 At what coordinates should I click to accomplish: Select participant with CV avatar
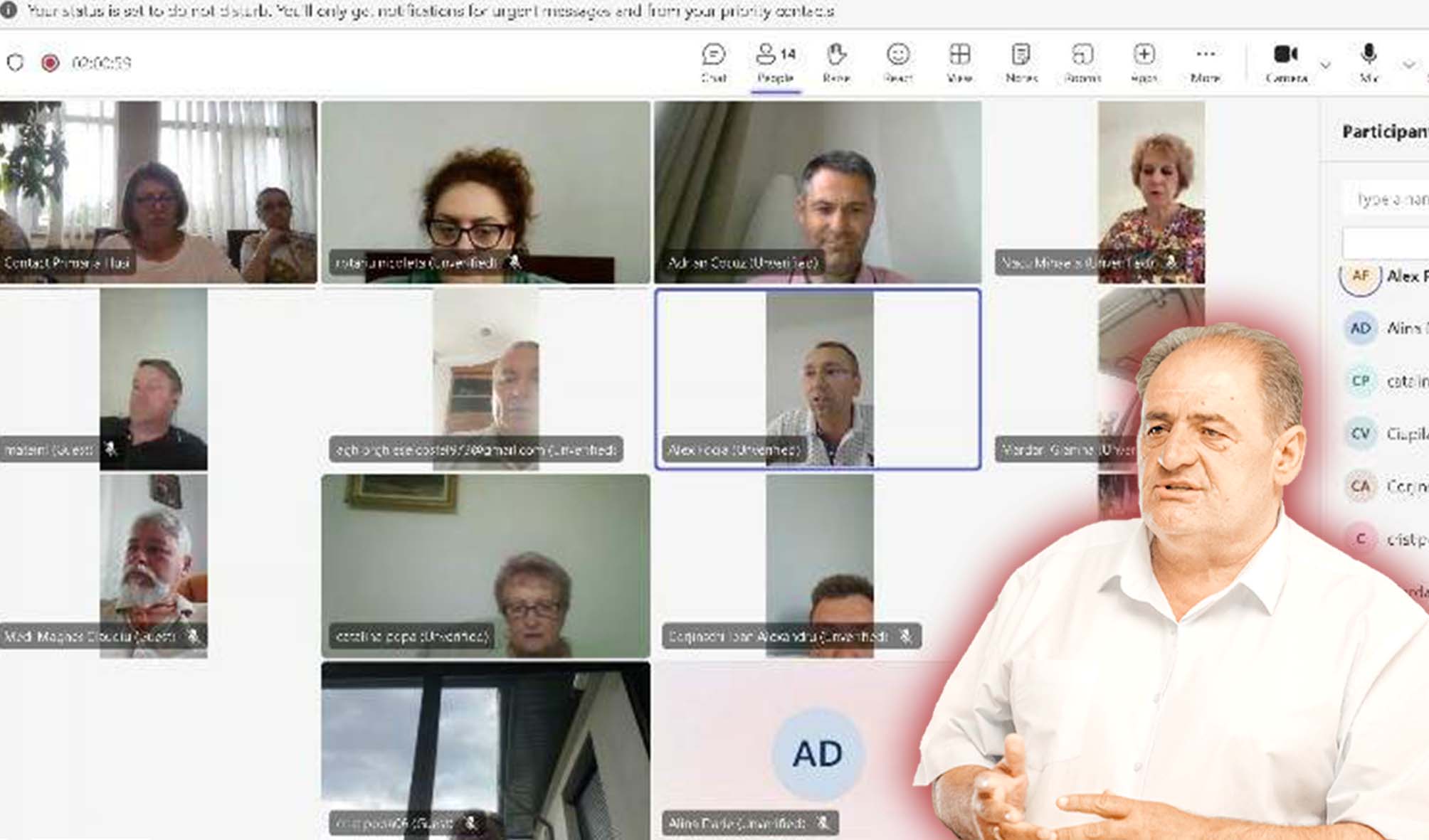pos(1385,433)
